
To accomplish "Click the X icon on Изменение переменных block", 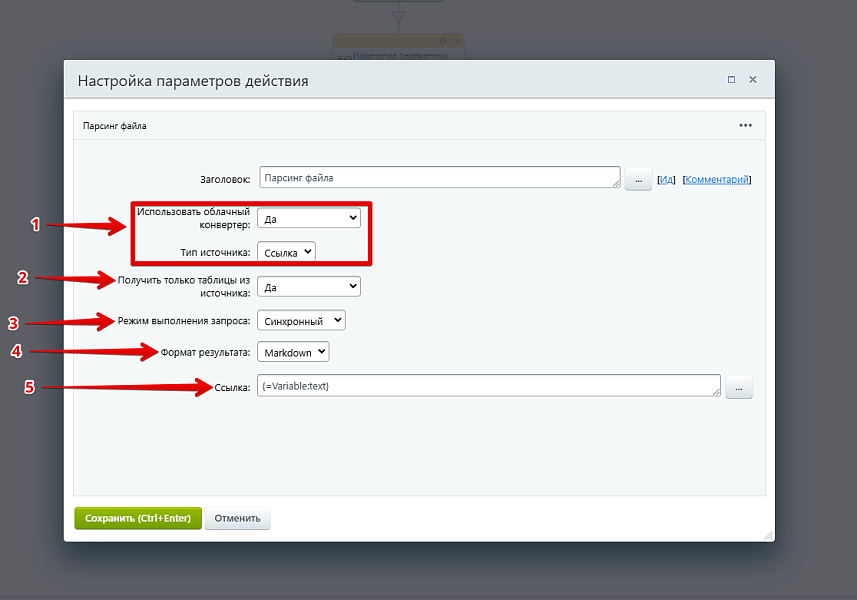I will [x=457, y=41].
